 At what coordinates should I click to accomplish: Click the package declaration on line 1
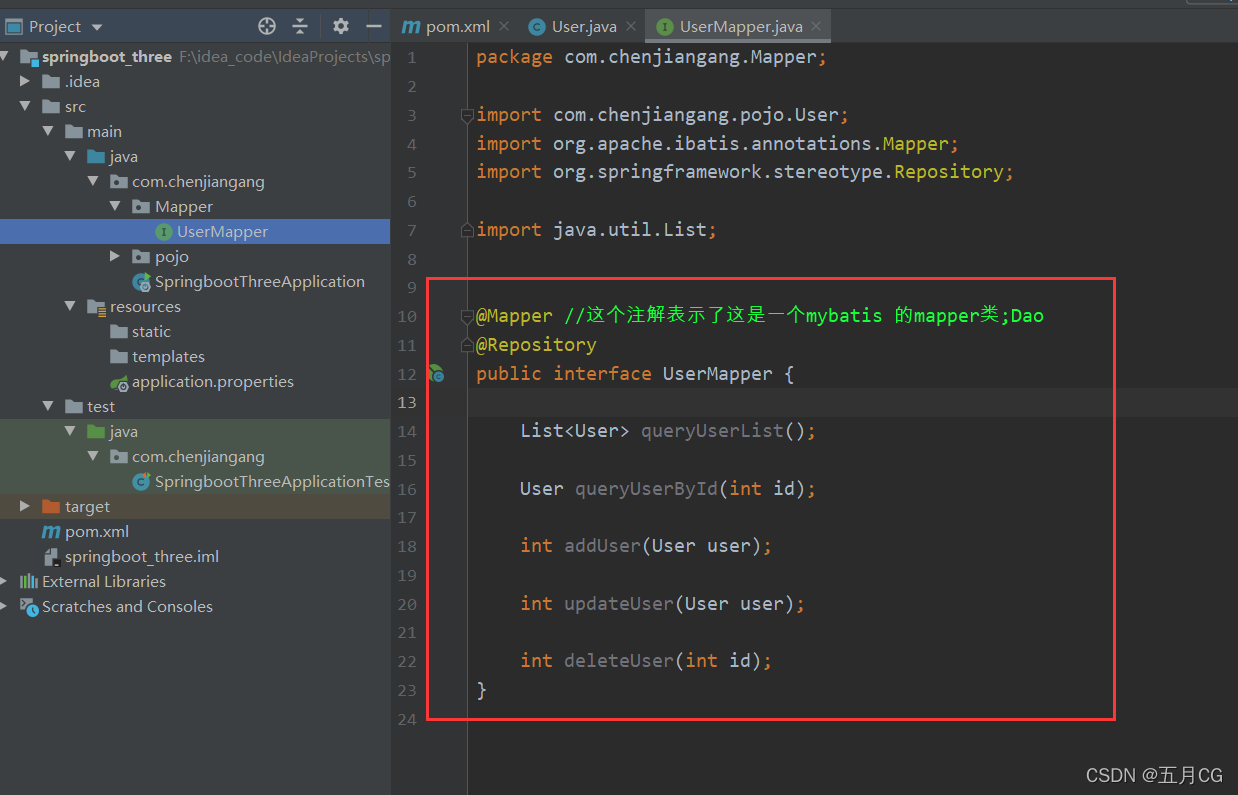point(651,57)
